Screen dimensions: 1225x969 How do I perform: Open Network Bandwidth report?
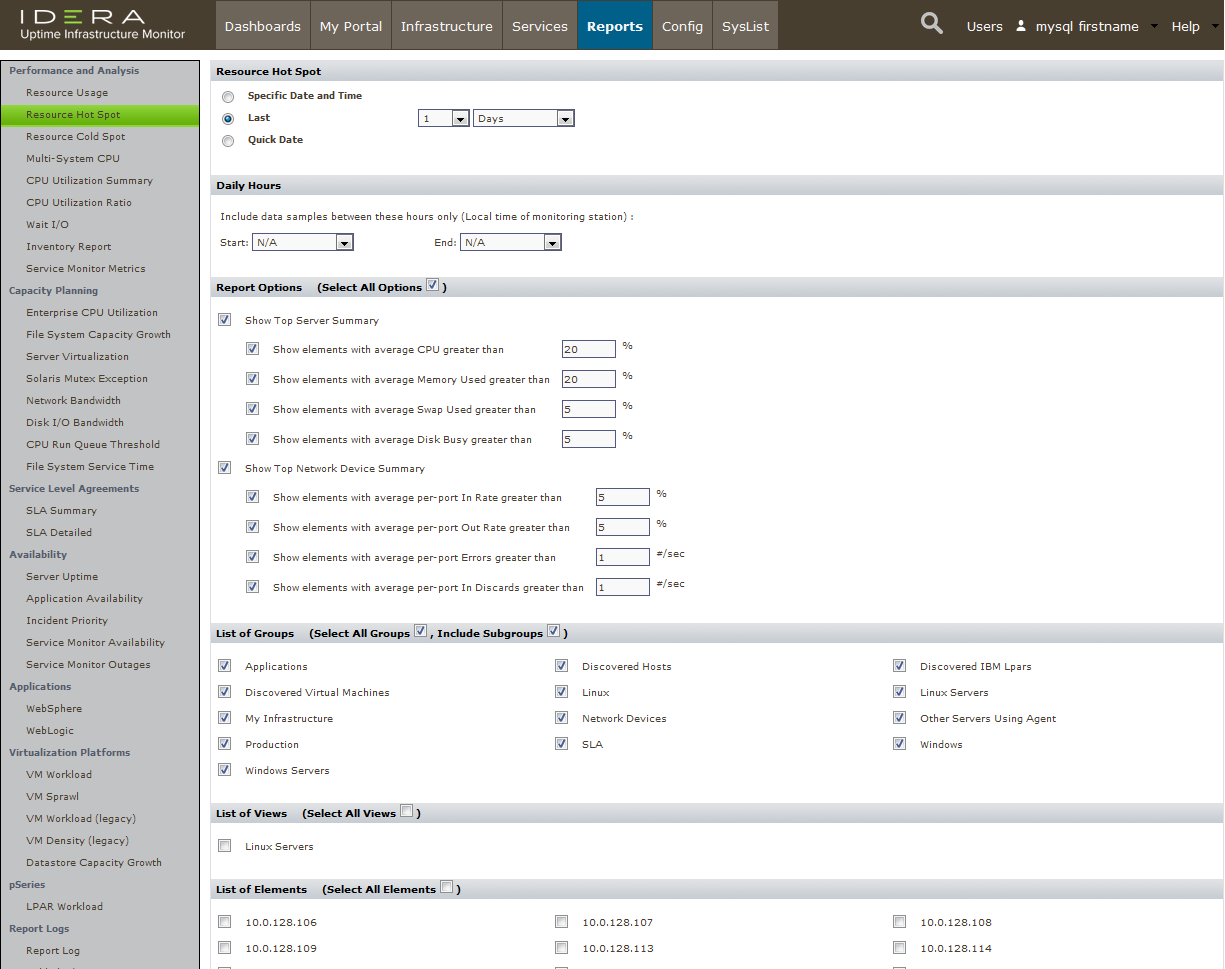coord(73,401)
